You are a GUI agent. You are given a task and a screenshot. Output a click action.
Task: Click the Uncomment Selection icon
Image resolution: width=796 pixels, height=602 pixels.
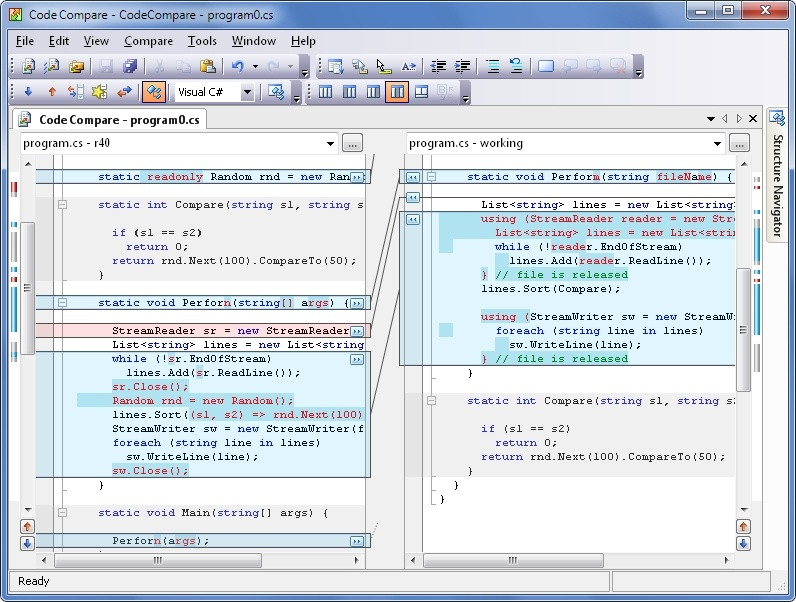(x=516, y=66)
